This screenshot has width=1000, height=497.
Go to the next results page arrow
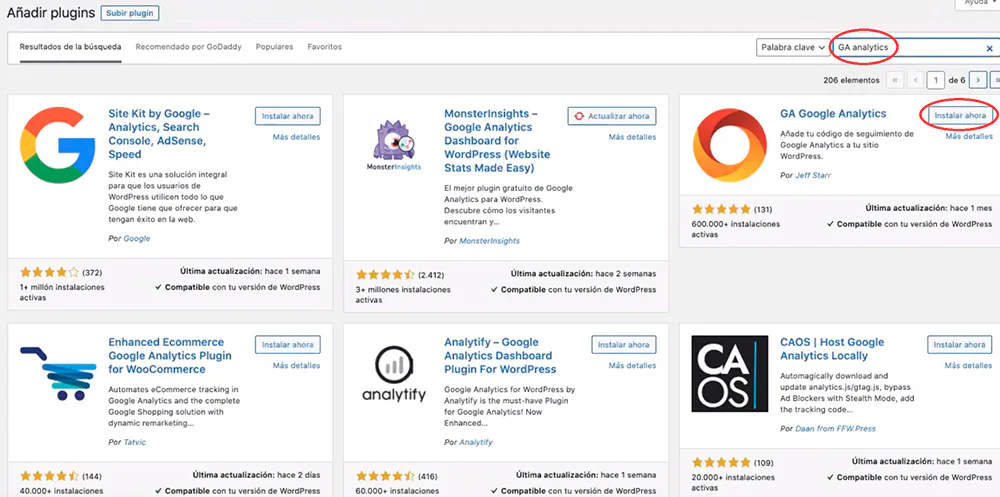click(978, 80)
